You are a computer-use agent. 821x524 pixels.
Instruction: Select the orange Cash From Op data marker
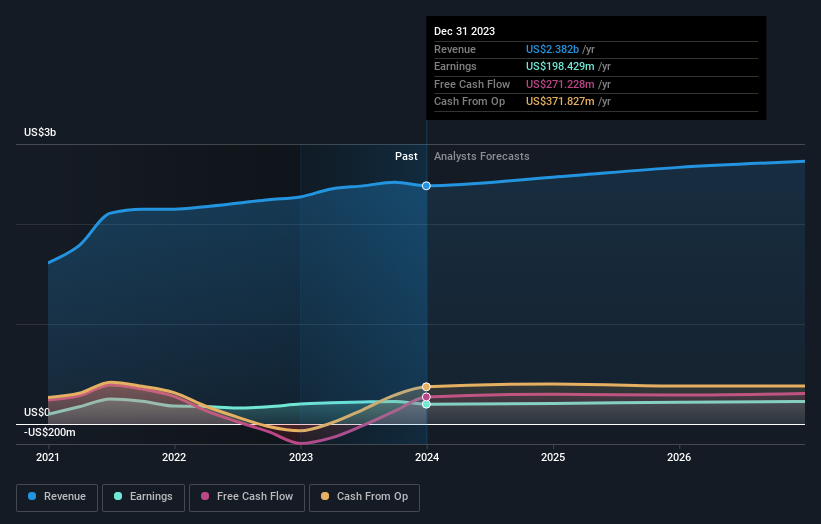pyautogui.click(x=426, y=387)
